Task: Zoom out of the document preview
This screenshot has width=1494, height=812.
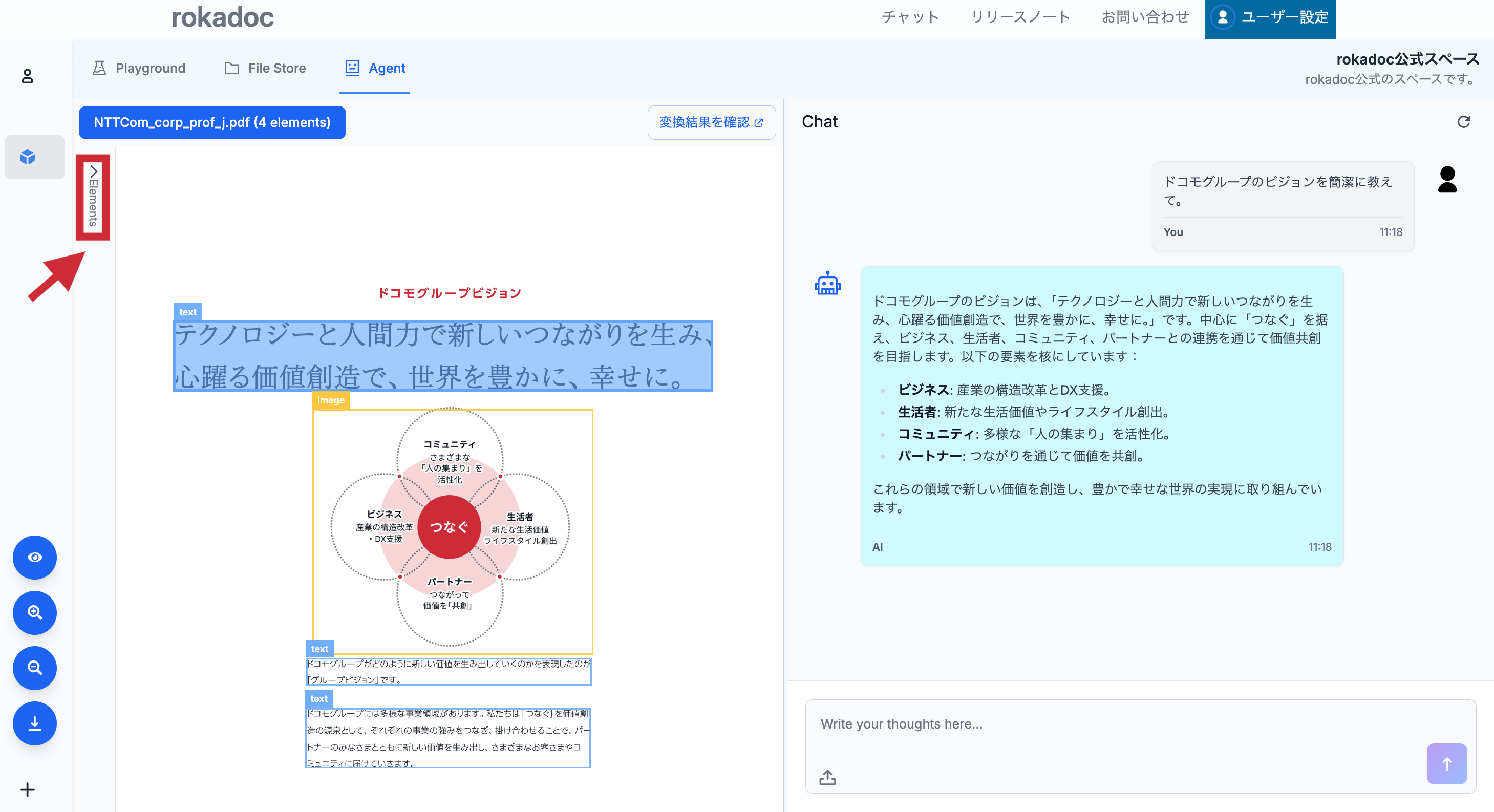Action: pyautogui.click(x=35, y=668)
